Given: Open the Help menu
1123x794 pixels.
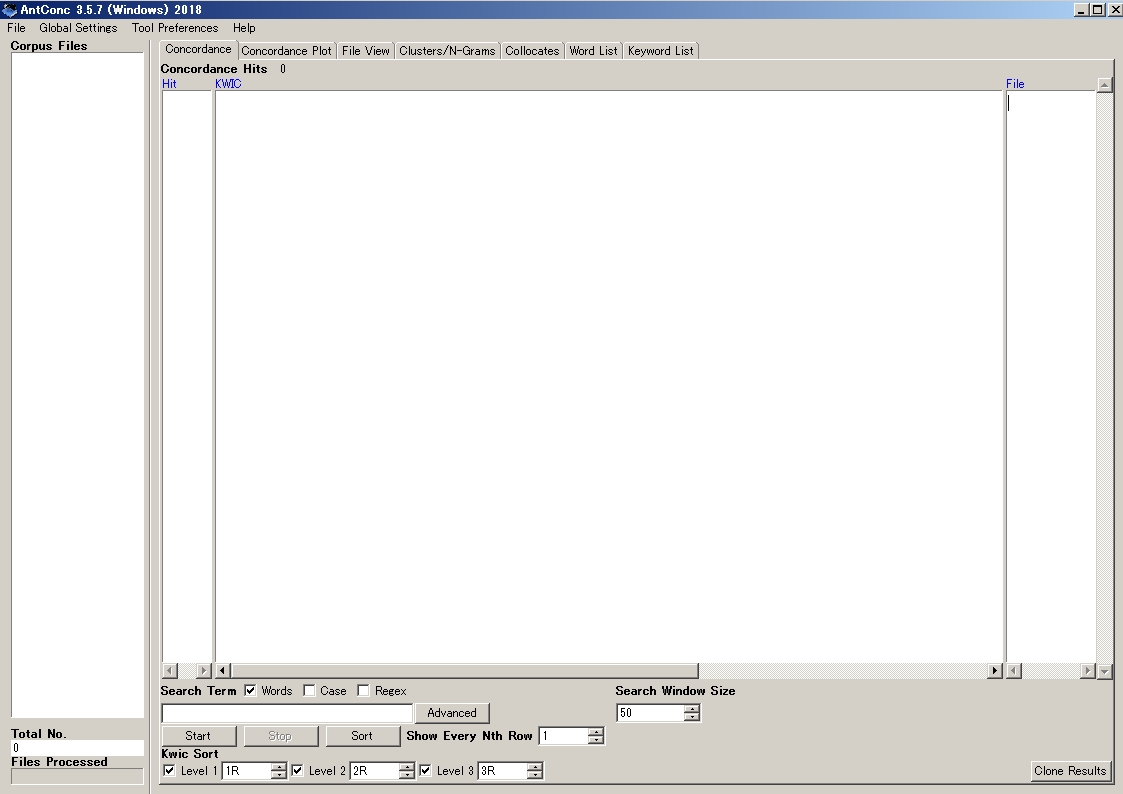Looking at the screenshot, I should [243, 28].
